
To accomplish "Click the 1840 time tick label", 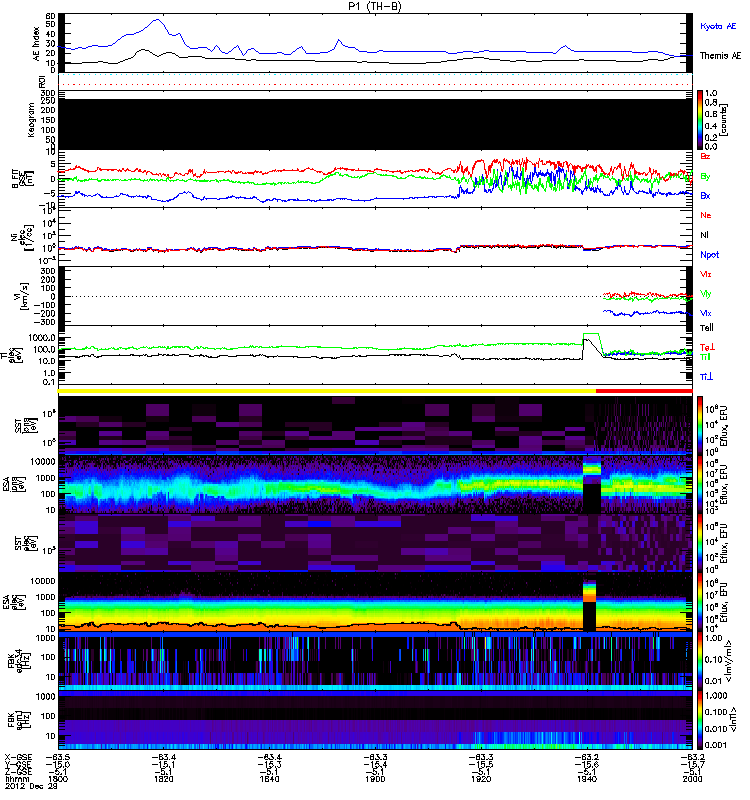I will tap(269, 779).
